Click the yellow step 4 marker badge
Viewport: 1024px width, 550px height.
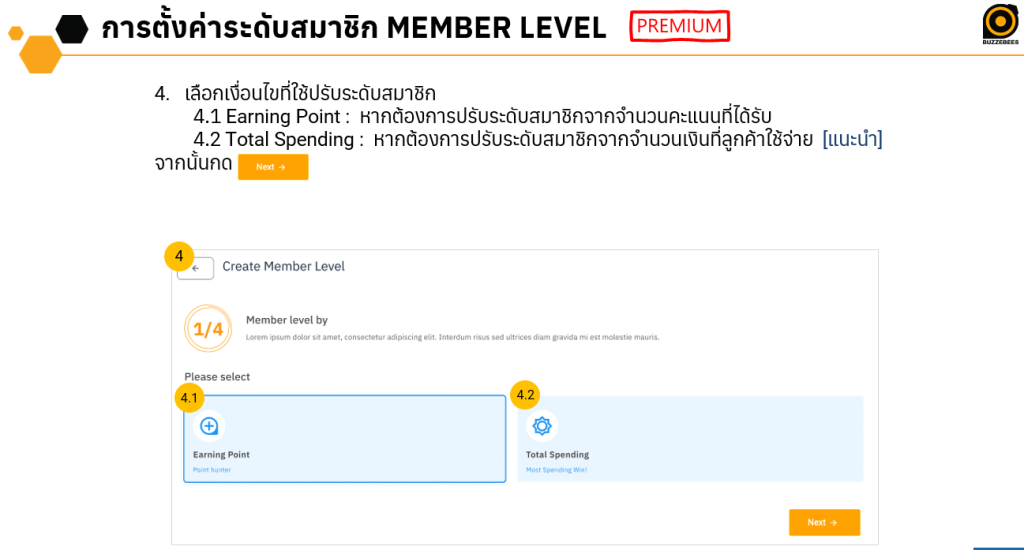coord(179,256)
